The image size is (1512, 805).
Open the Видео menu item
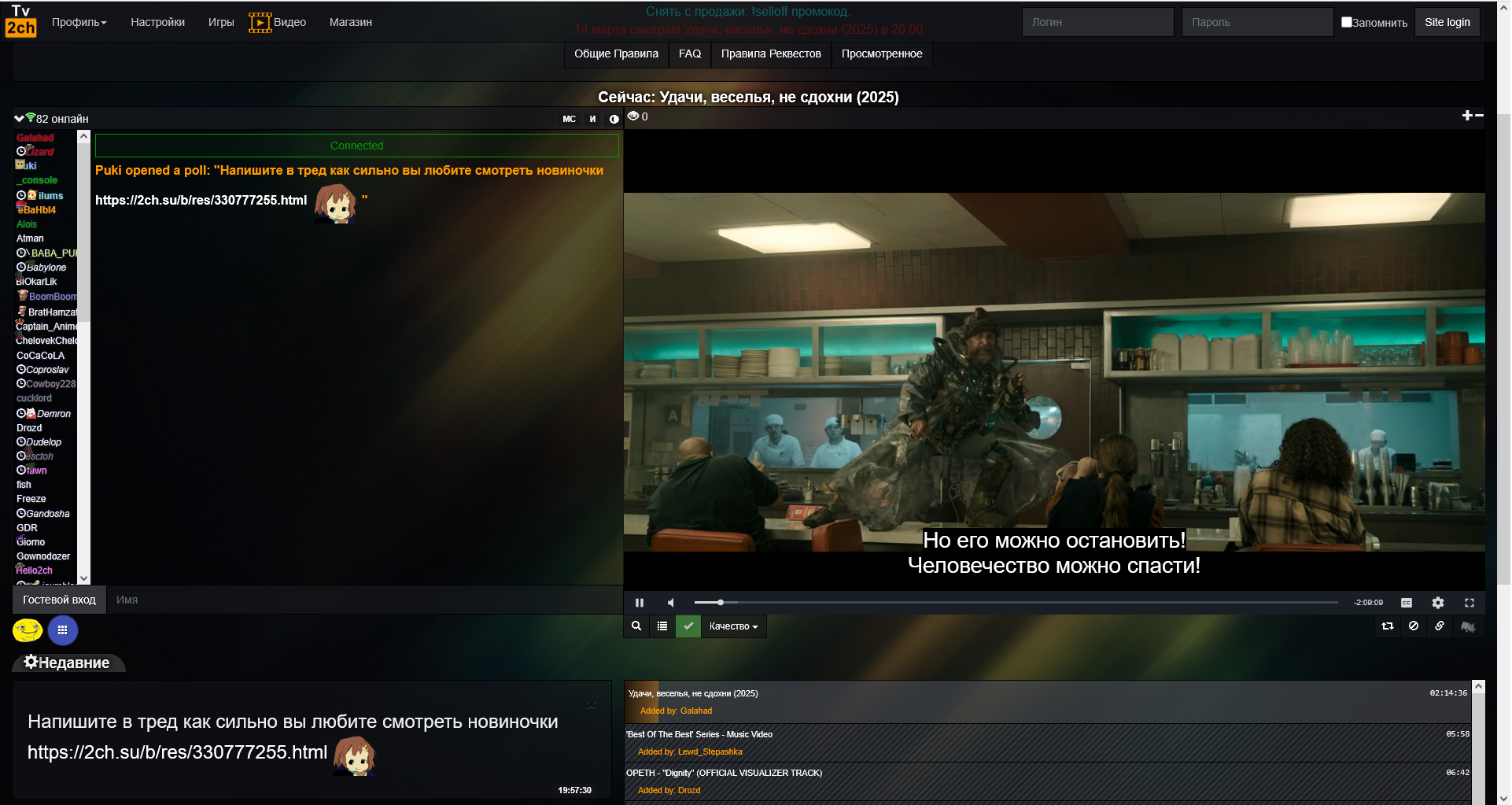(x=278, y=22)
